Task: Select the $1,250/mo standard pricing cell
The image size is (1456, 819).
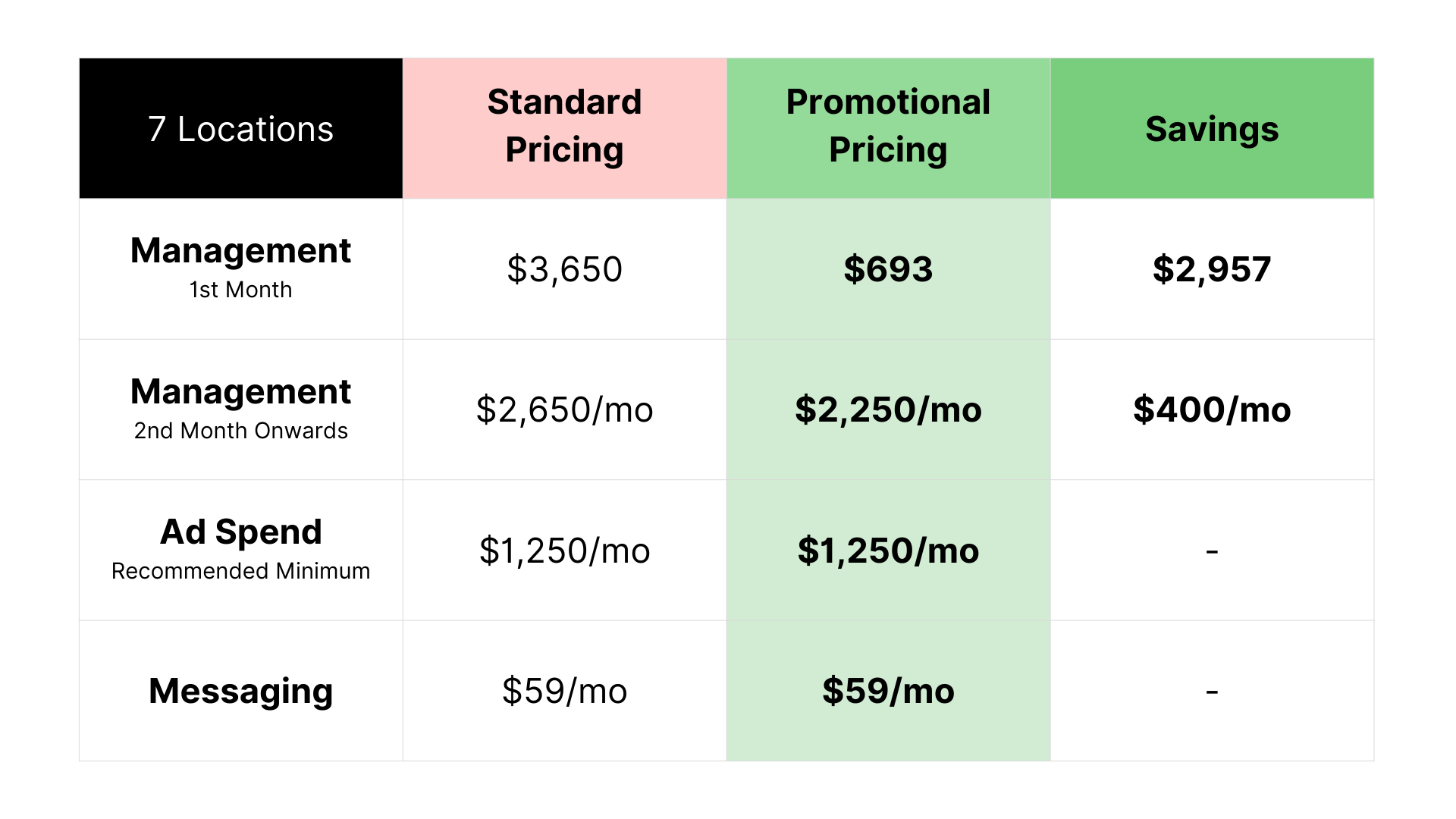Action: point(564,550)
